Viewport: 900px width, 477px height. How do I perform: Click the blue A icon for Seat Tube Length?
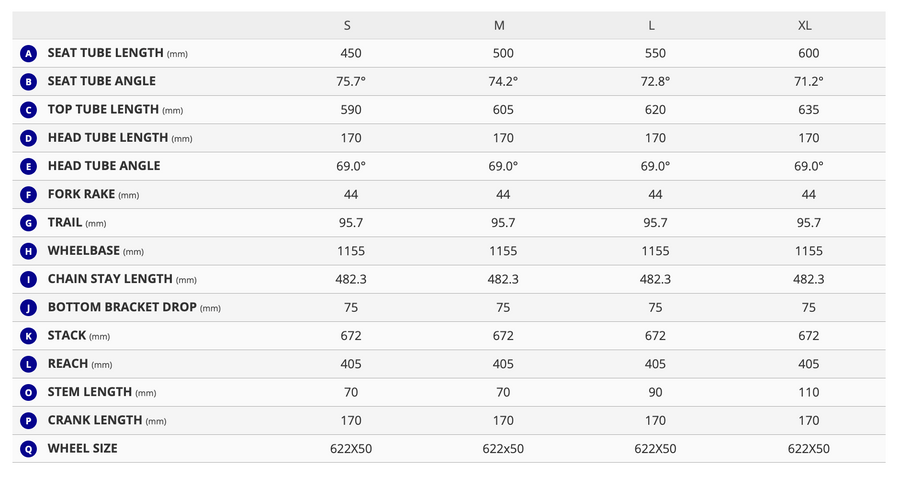28,53
